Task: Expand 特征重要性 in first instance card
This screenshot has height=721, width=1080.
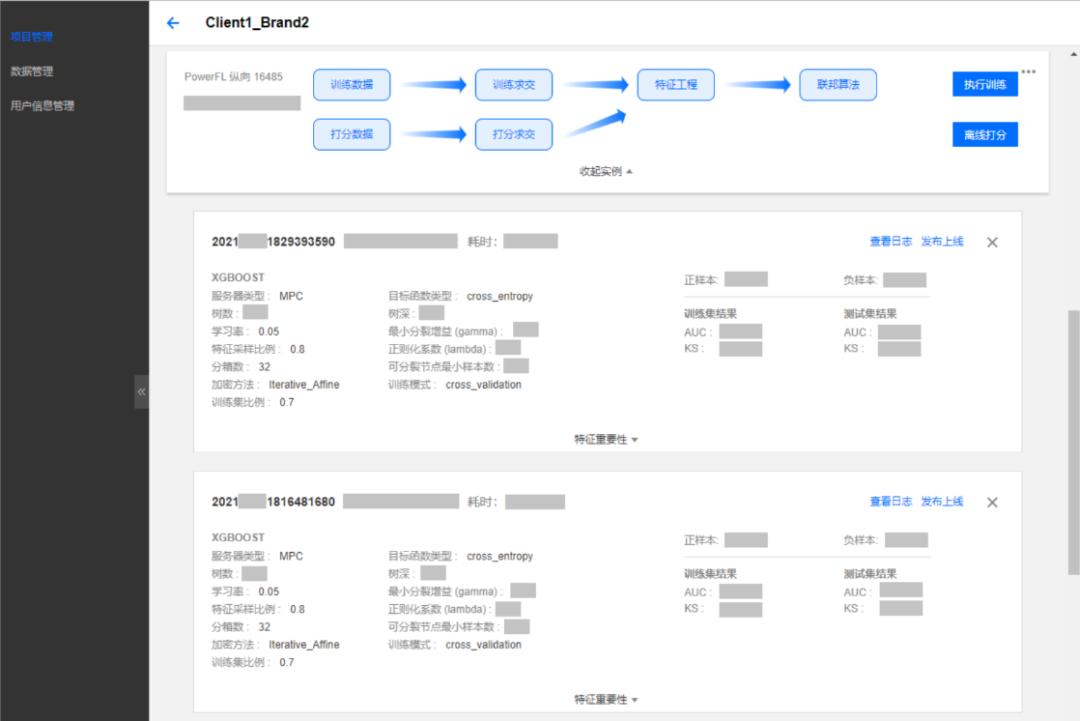Action: tap(606, 439)
